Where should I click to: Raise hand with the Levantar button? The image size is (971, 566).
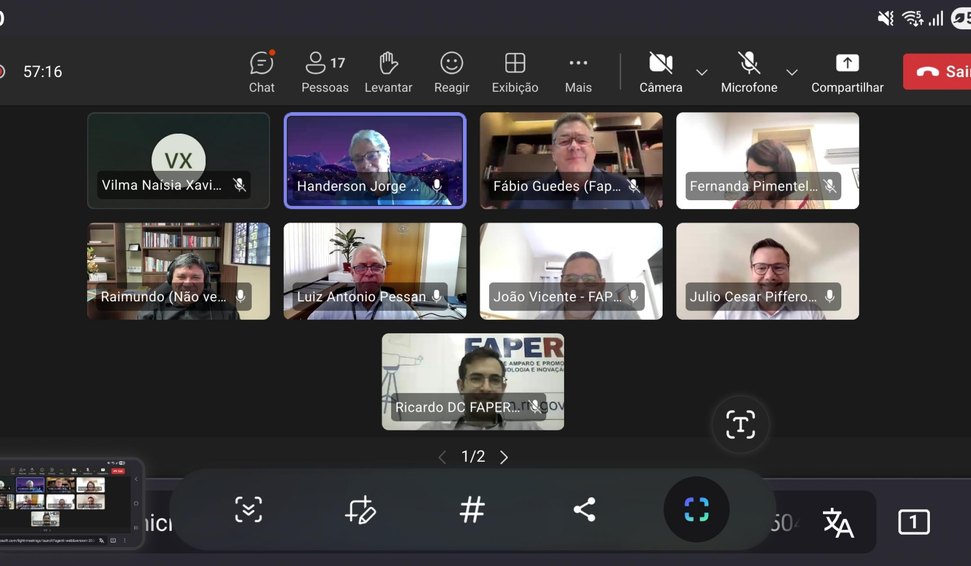coord(388,72)
